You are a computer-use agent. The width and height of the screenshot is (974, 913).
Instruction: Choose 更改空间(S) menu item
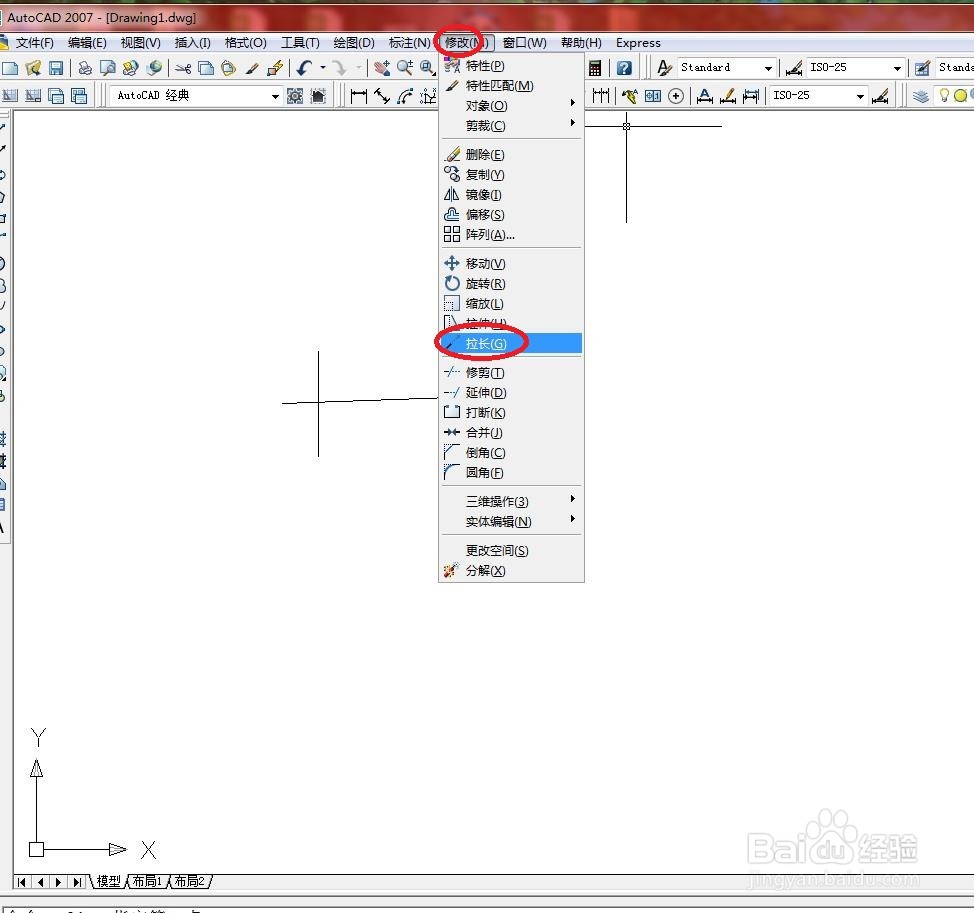(511, 550)
